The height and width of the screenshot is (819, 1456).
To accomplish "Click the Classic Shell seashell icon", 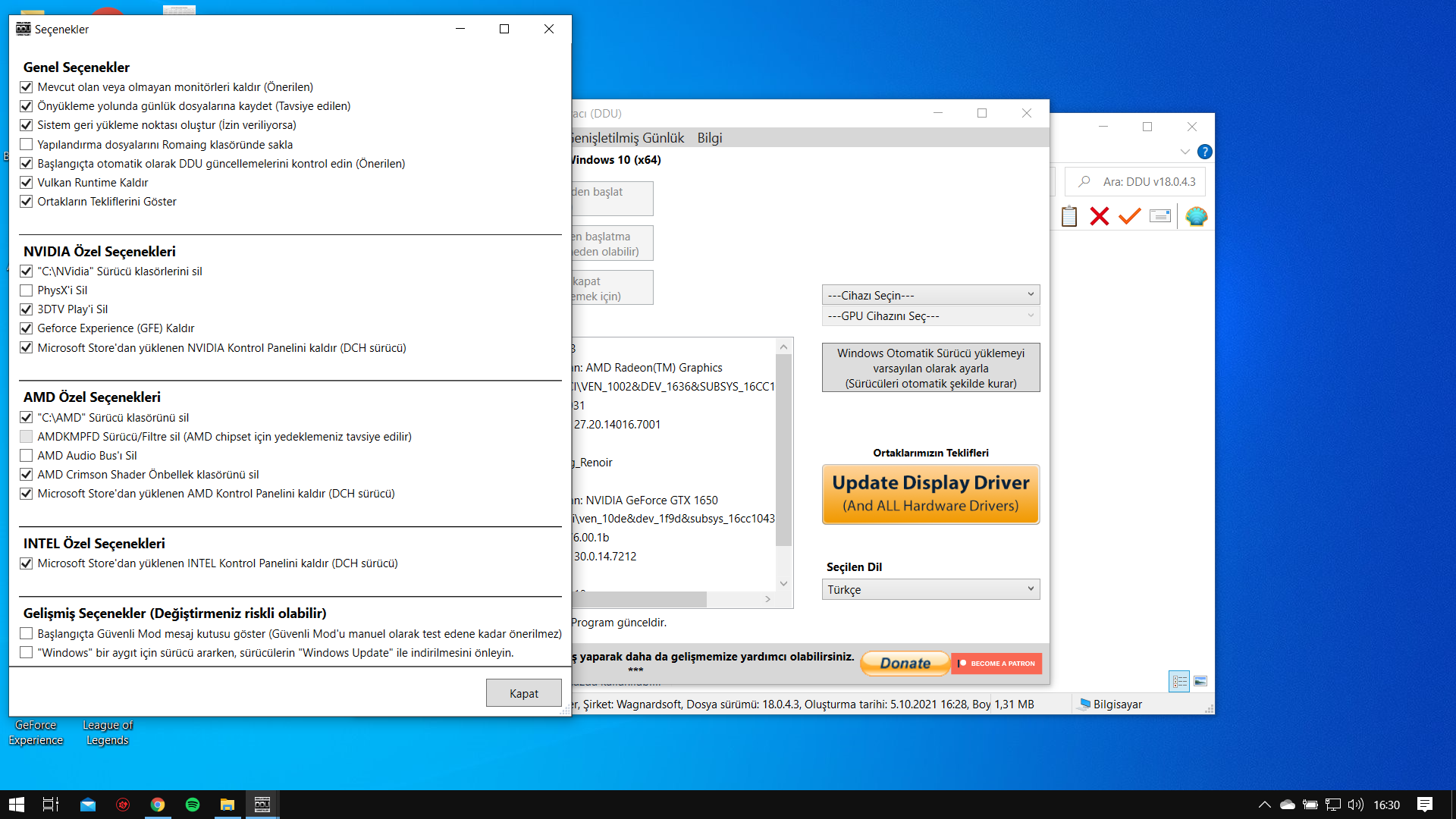I will click(1196, 217).
